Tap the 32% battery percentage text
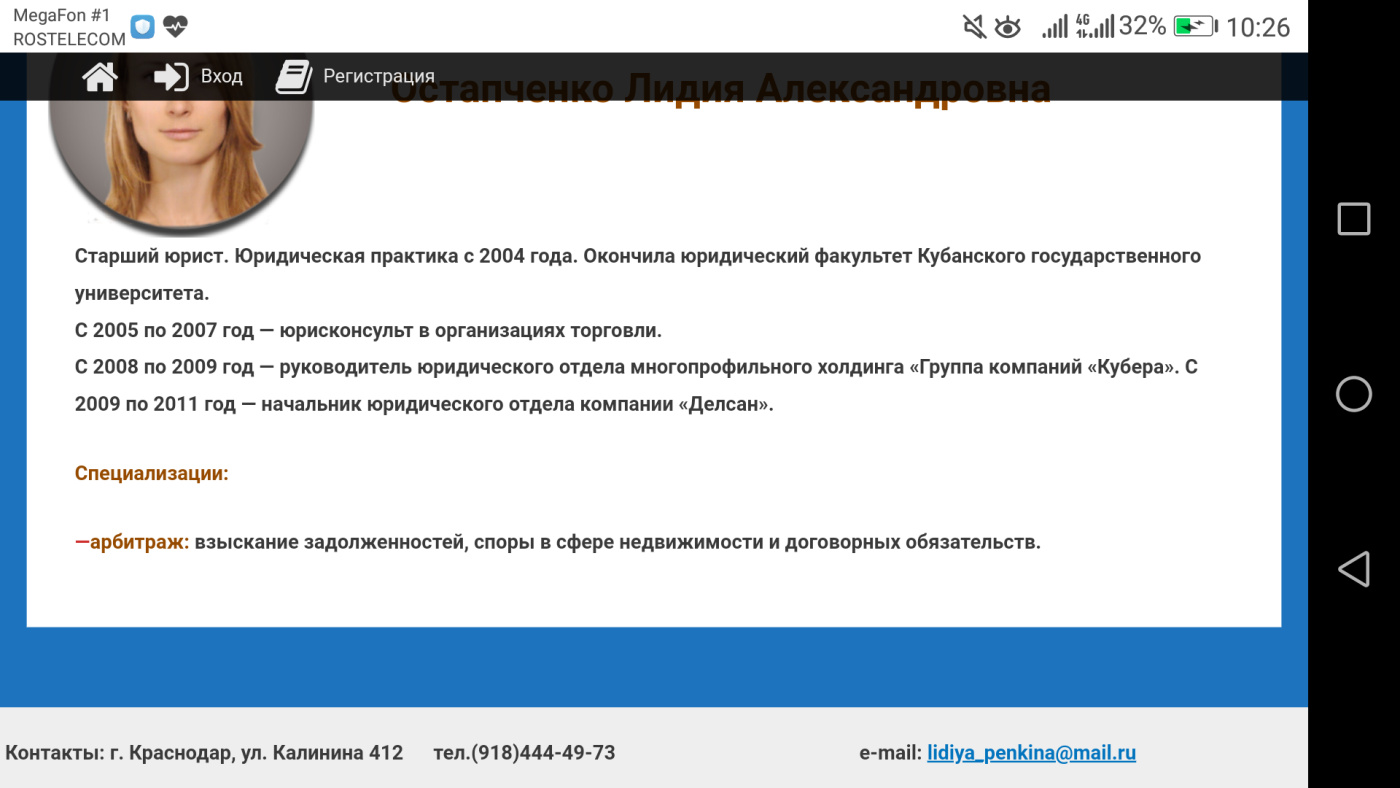1400x788 pixels. [1142, 26]
